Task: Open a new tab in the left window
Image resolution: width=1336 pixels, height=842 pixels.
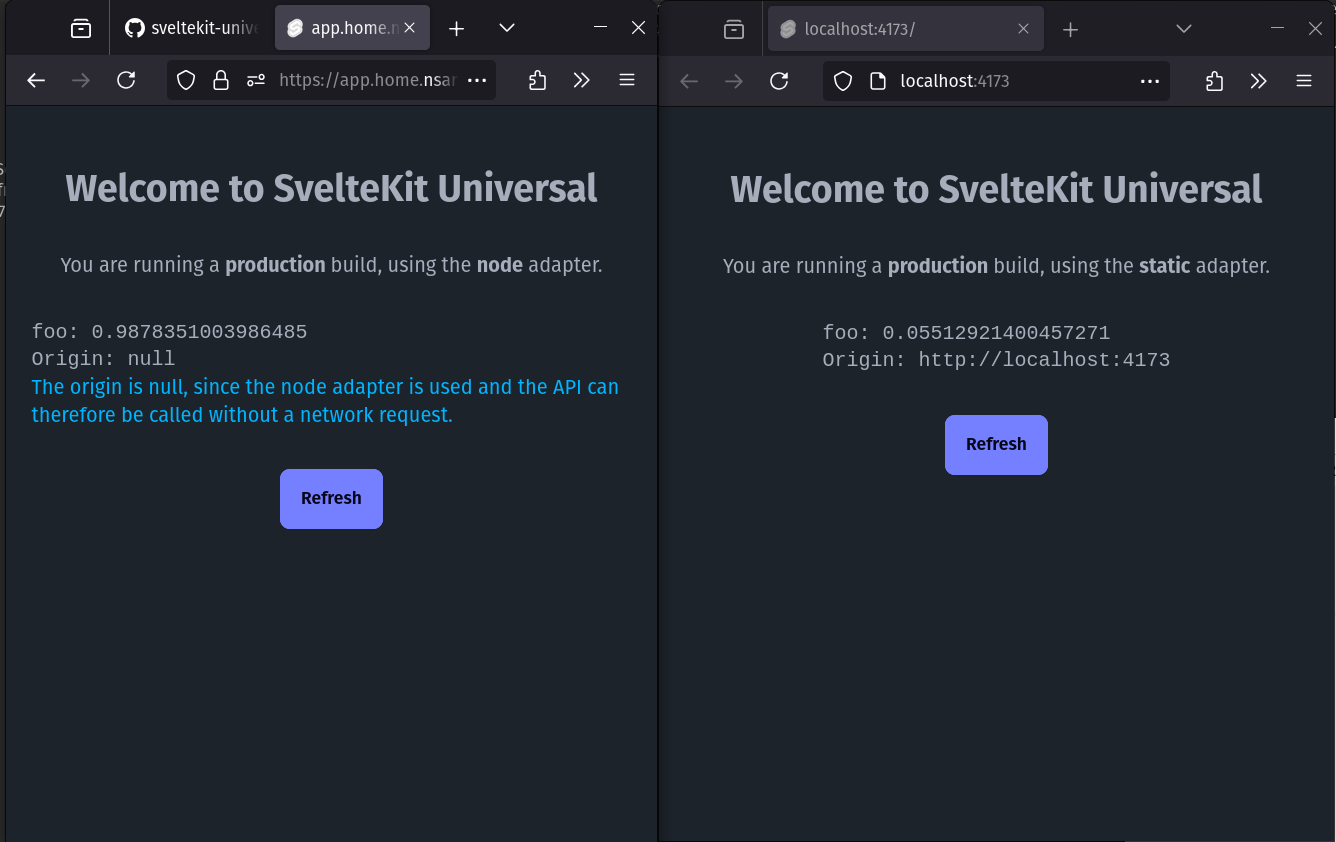Action: tap(456, 28)
